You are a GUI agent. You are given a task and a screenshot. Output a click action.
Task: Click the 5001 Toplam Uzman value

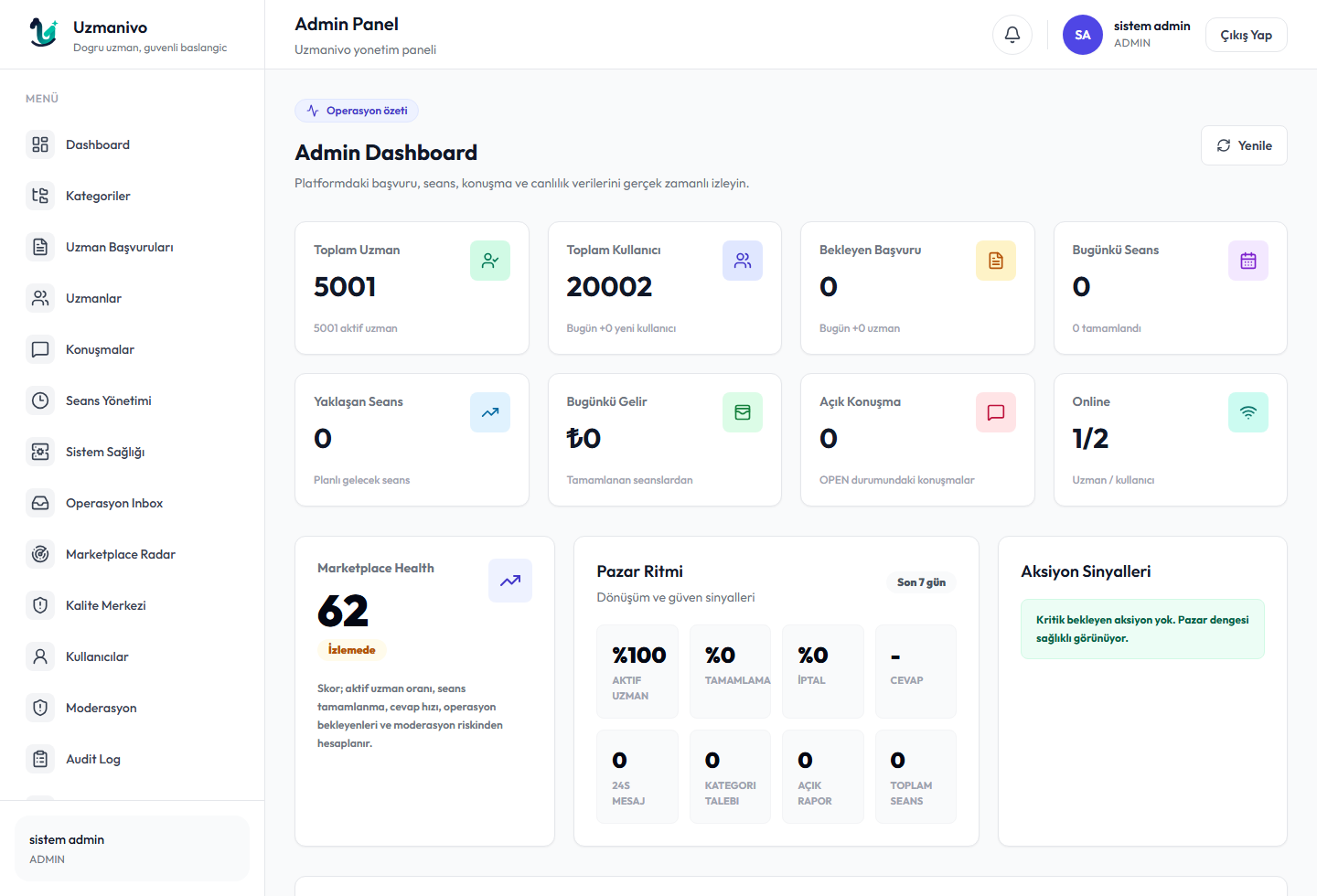pos(345,287)
